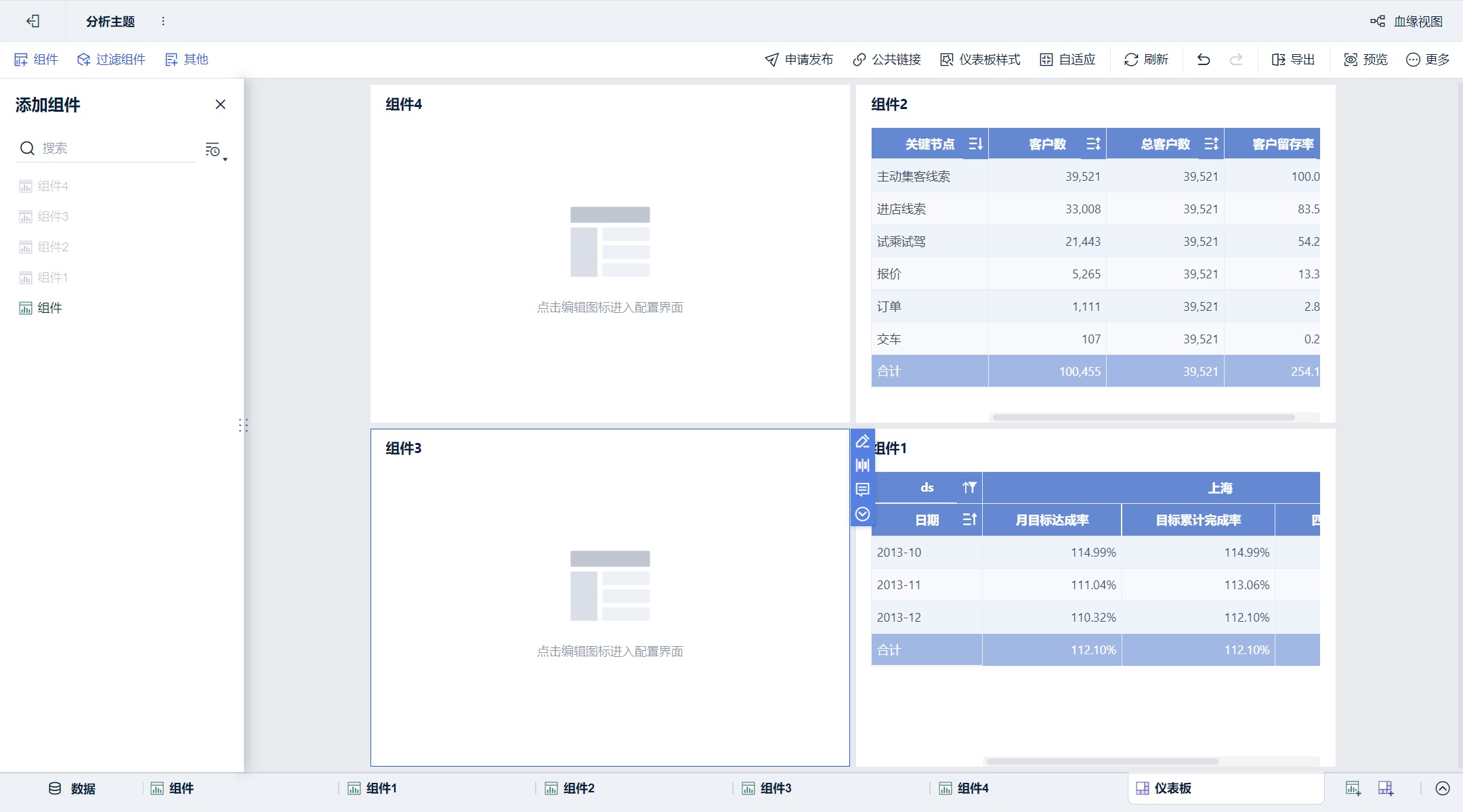Image resolution: width=1463 pixels, height=812 pixels.
Task: Click the sort icon on 客户数 column
Action: pos(1093,144)
